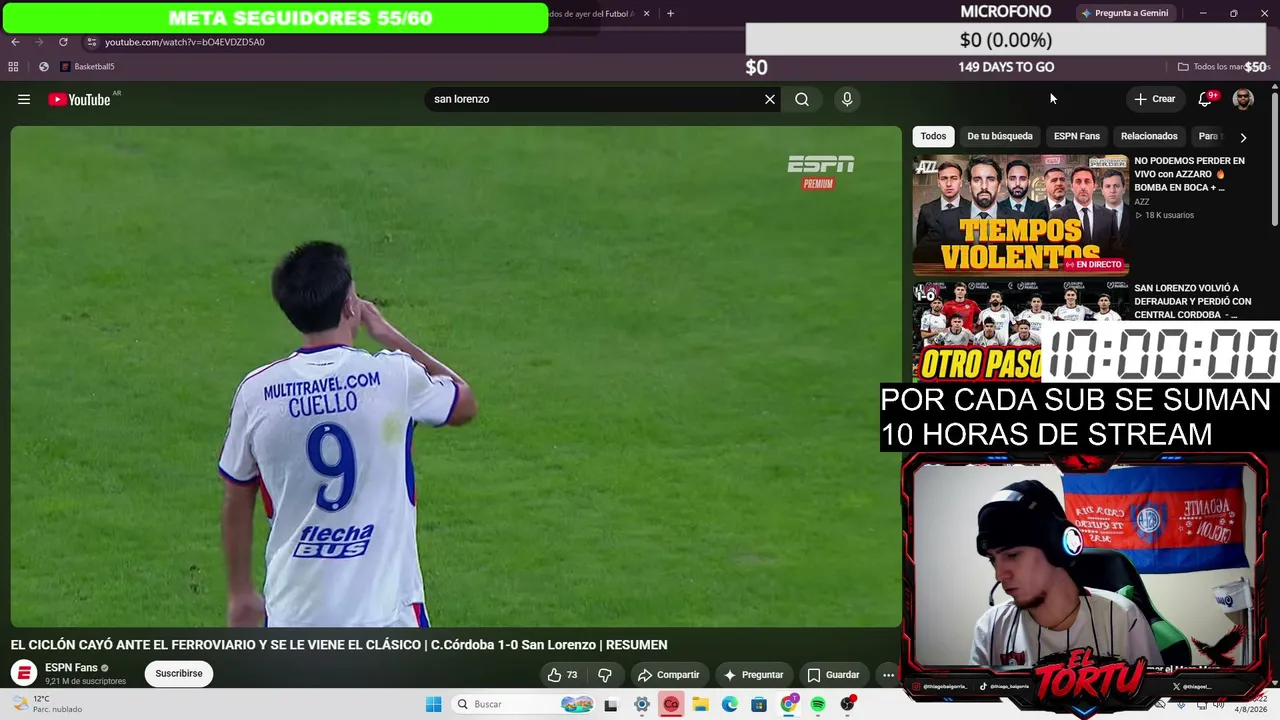This screenshot has width=1280, height=720.
Task: Open the Crear menu
Action: coord(1154,99)
